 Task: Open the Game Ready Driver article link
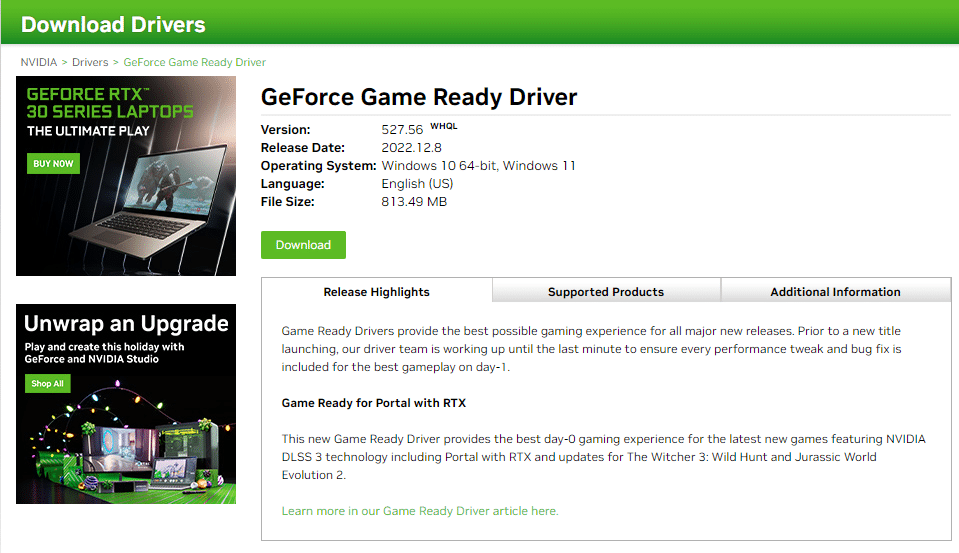pos(420,511)
